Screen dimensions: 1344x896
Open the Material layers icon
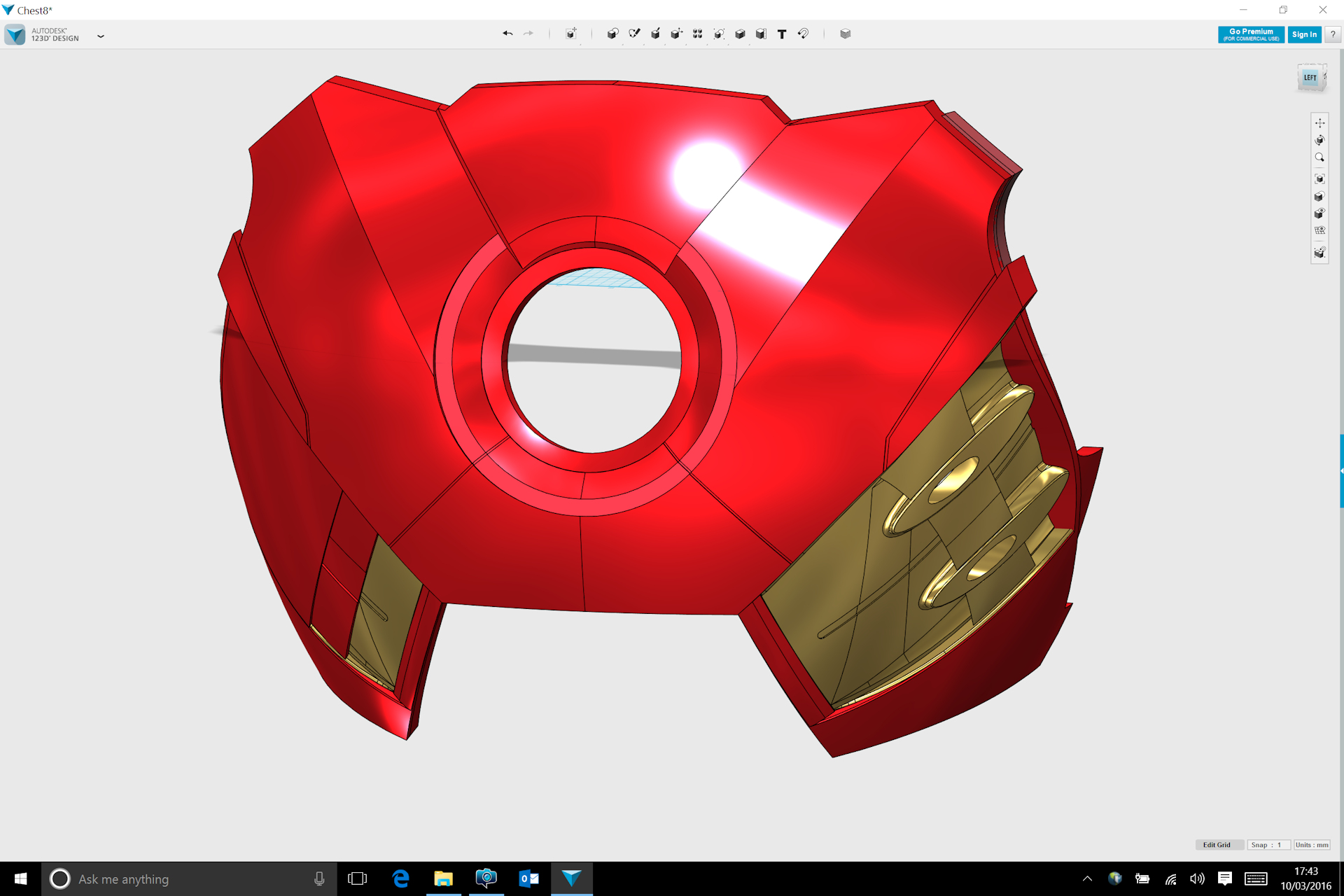tap(846, 34)
